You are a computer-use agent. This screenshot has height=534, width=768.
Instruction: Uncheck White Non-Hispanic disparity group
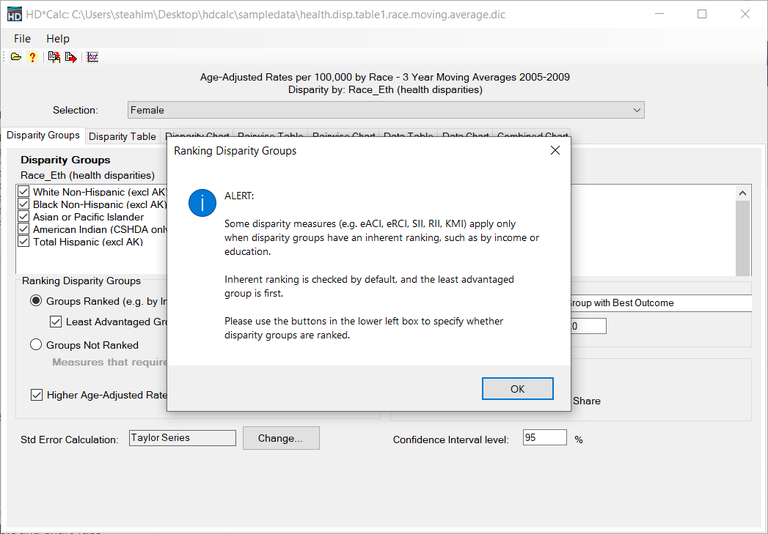click(x=25, y=192)
